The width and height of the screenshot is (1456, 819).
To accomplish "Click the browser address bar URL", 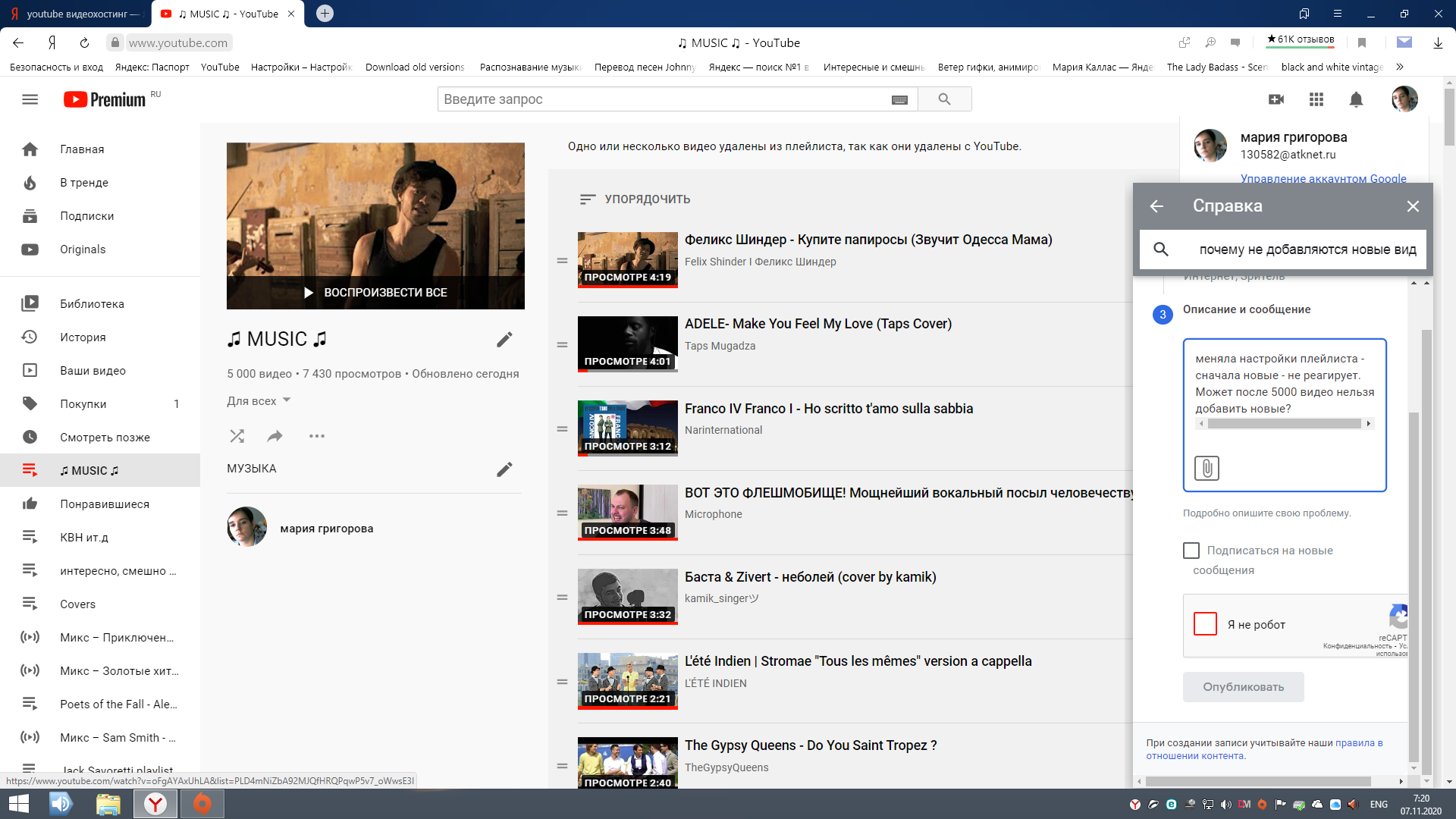I will click(x=178, y=43).
